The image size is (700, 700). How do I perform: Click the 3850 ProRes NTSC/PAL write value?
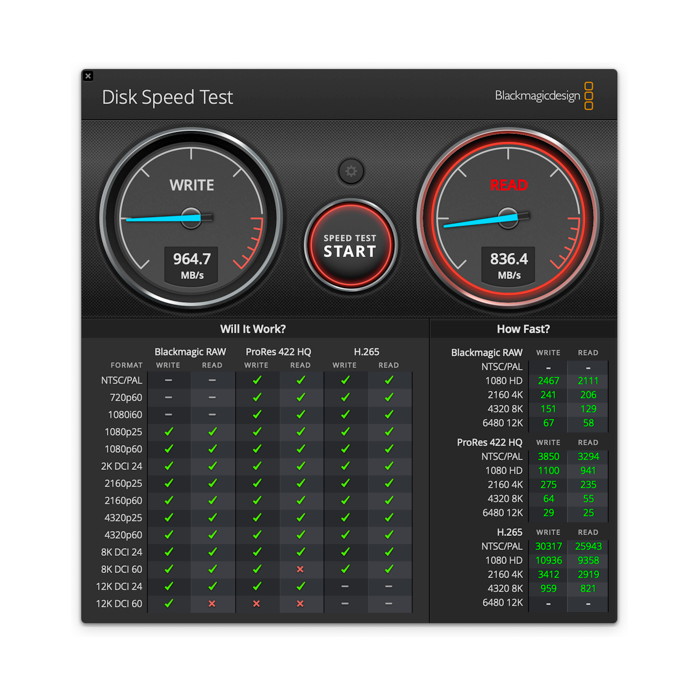548,457
